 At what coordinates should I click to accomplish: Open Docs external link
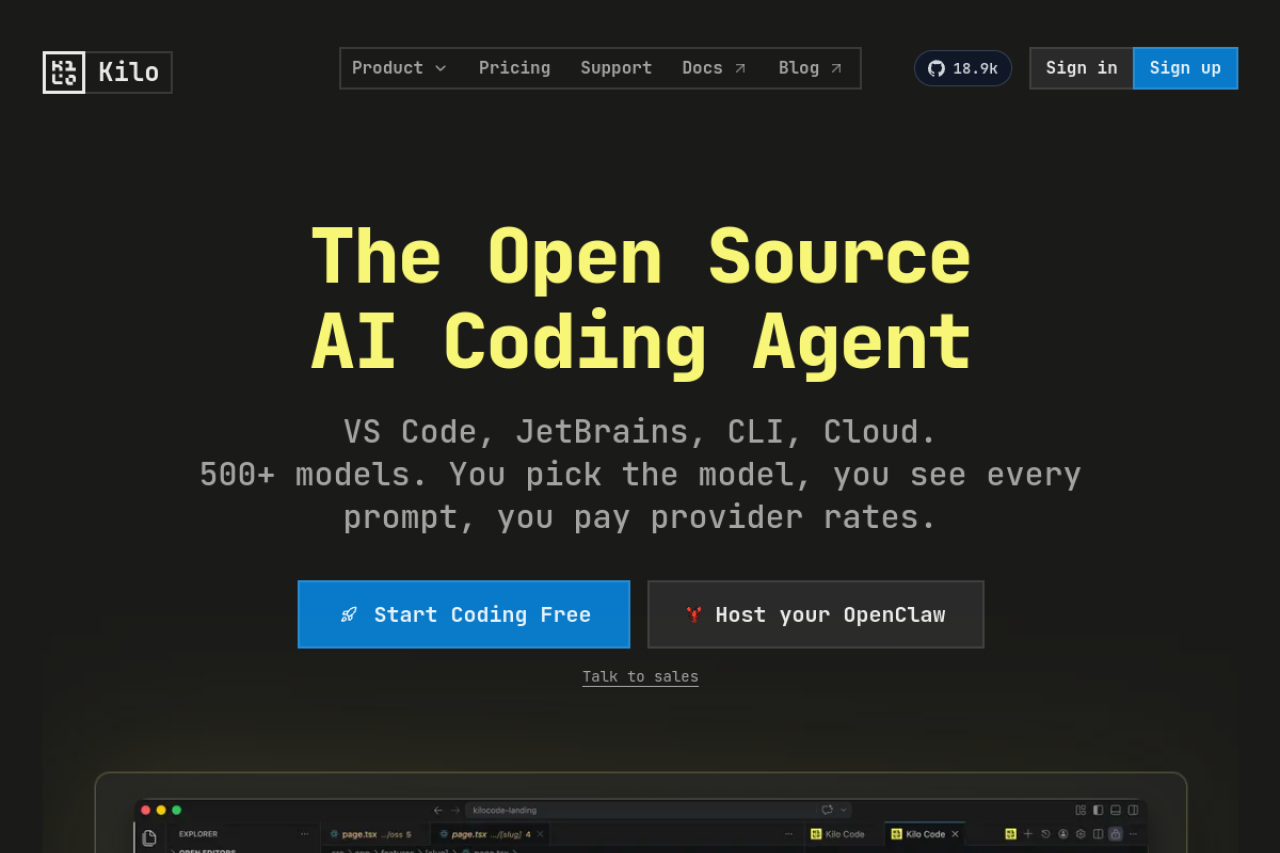tap(714, 68)
